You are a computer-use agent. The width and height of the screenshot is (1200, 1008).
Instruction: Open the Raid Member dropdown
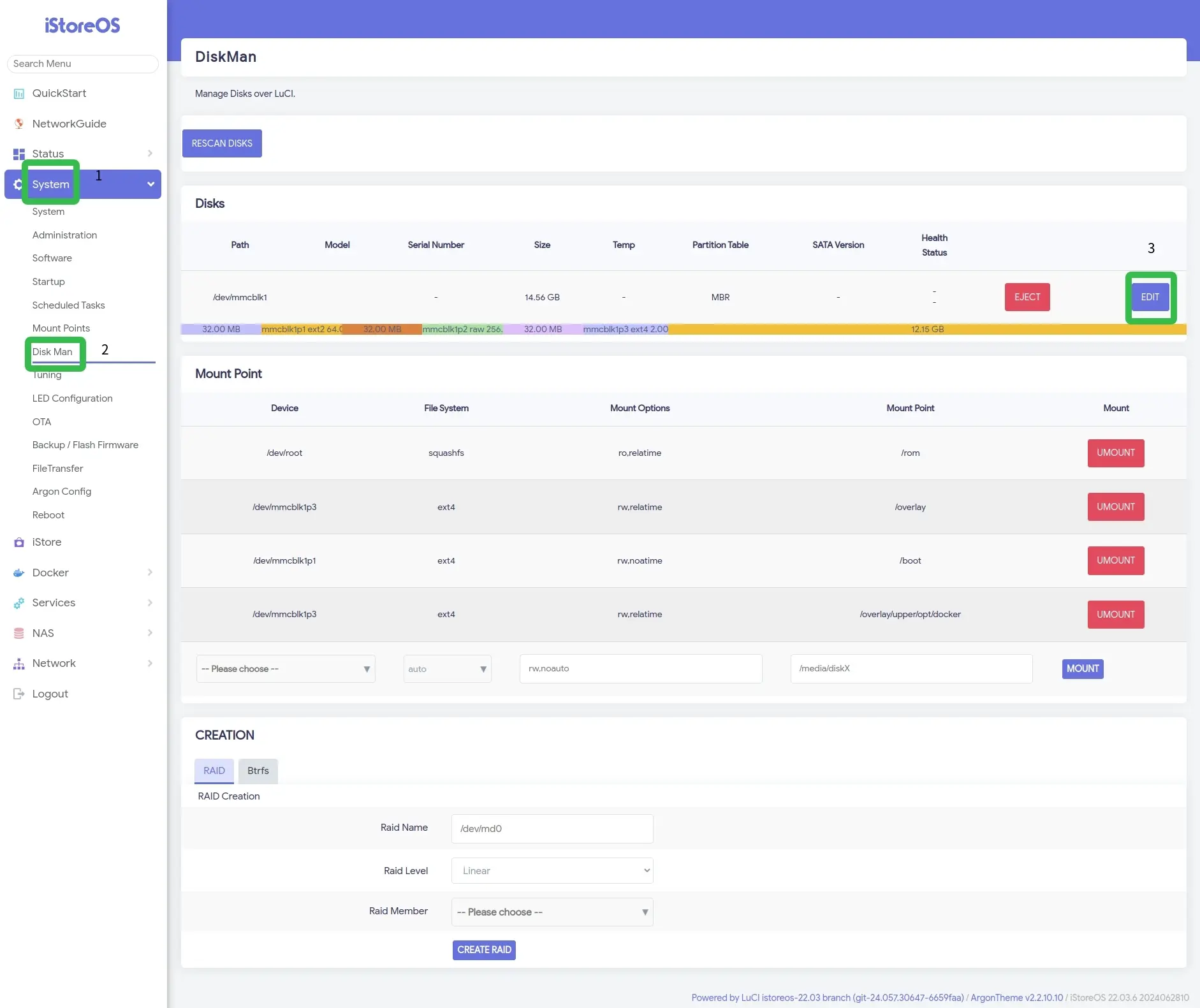(552, 912)
